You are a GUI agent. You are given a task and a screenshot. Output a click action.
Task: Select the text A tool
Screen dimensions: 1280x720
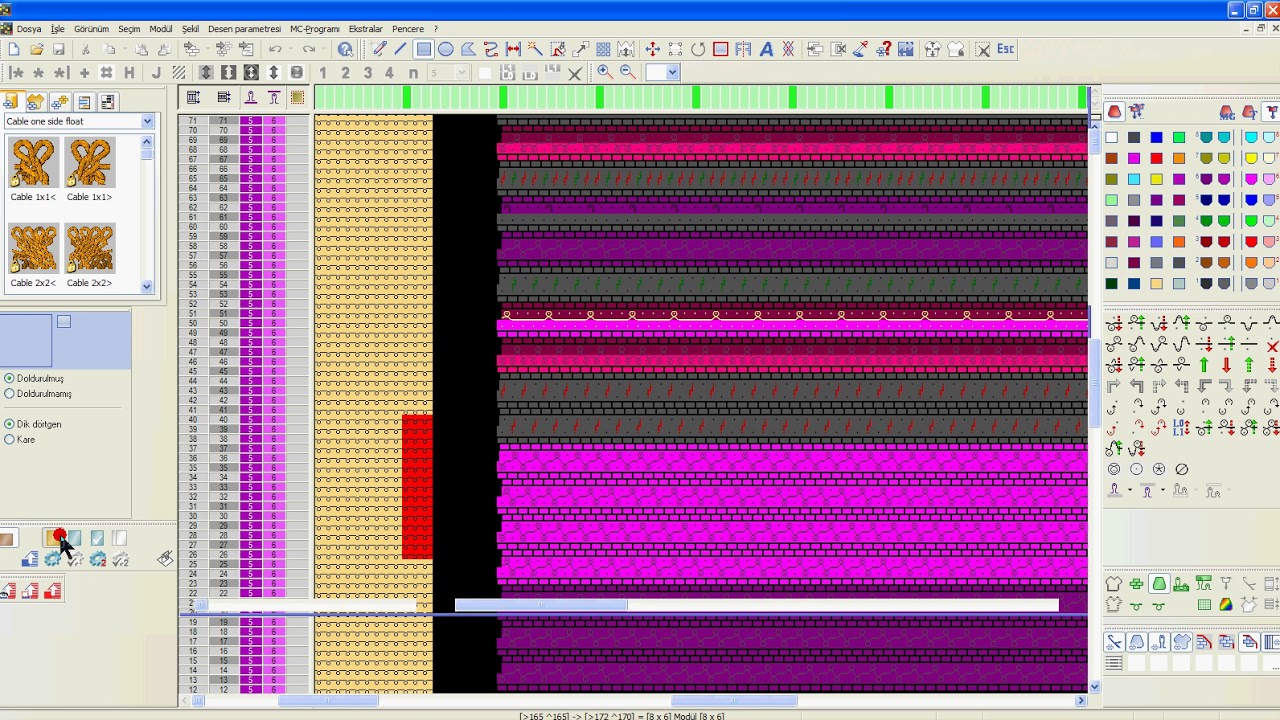[766, 49]
